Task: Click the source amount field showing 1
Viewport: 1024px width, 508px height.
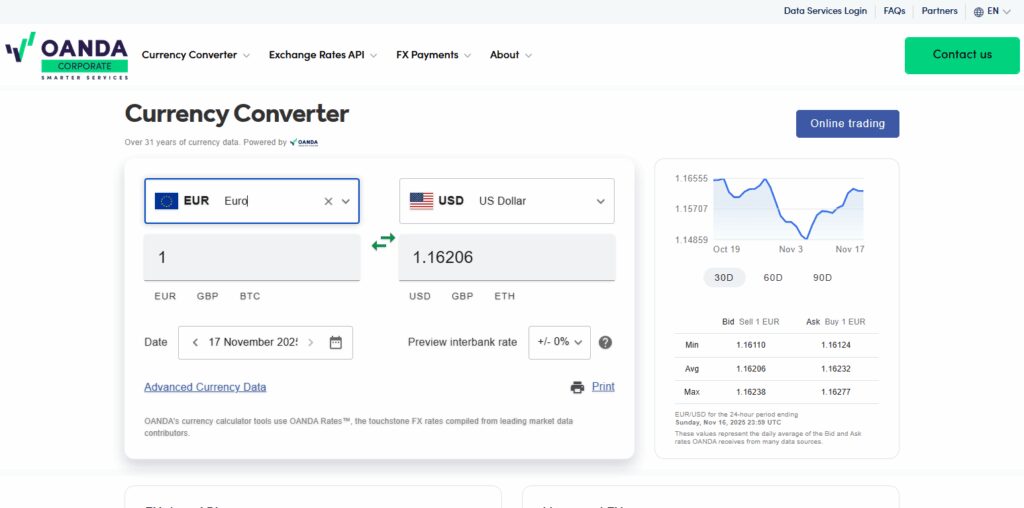Action: [252, 257]
